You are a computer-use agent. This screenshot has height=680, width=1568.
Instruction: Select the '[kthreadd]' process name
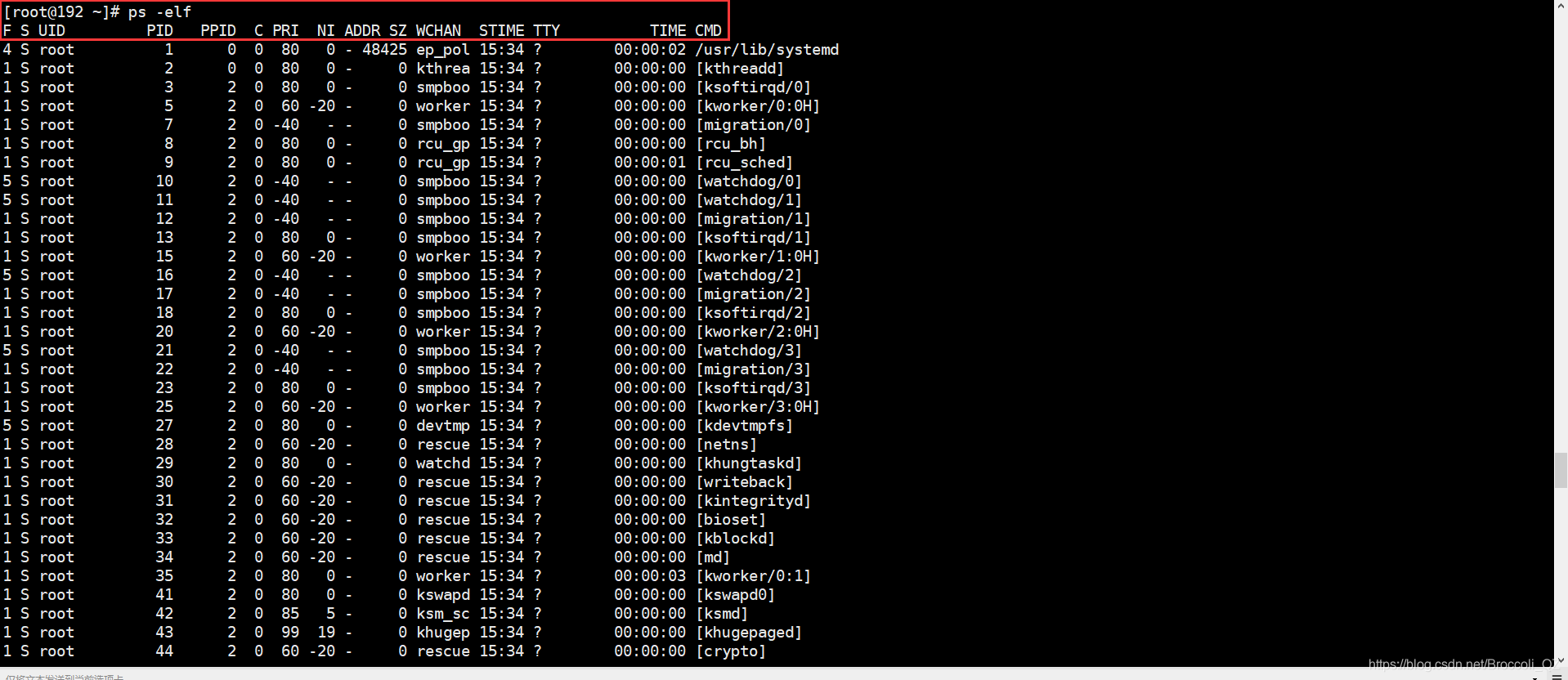740,69
